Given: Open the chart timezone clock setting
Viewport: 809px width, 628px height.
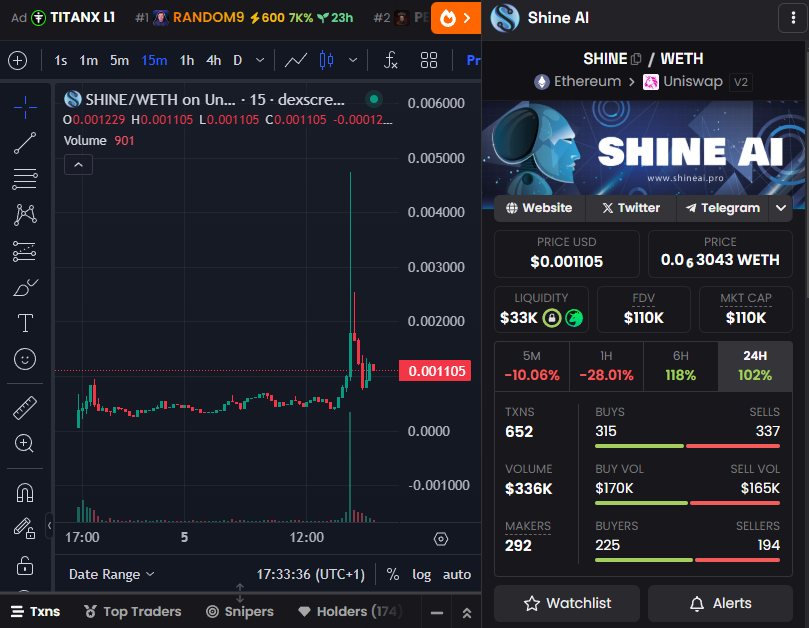Looking at the screenshot, I should (x=311, y=574).
